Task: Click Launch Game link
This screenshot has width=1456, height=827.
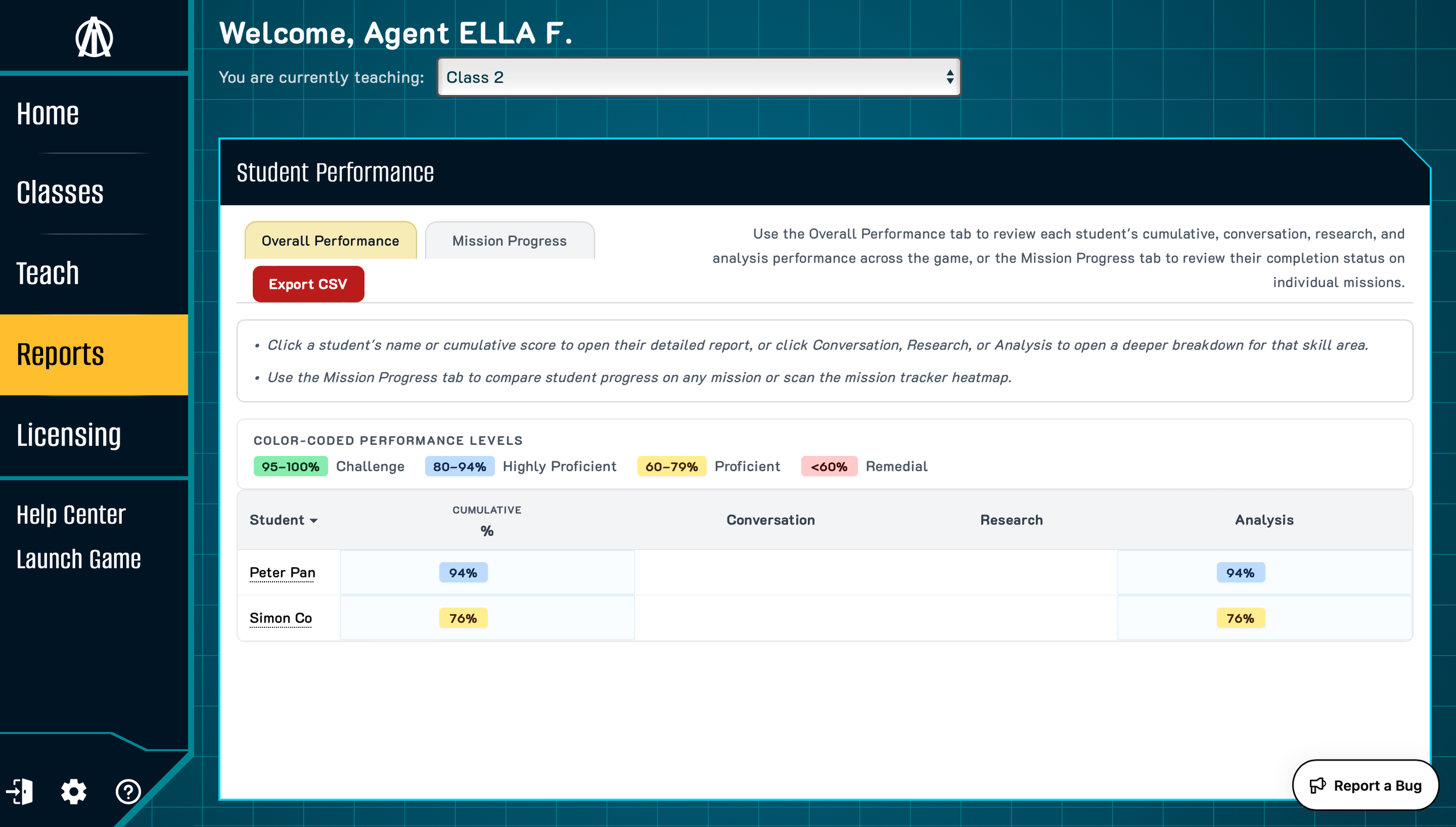Action: pos(79,559)
